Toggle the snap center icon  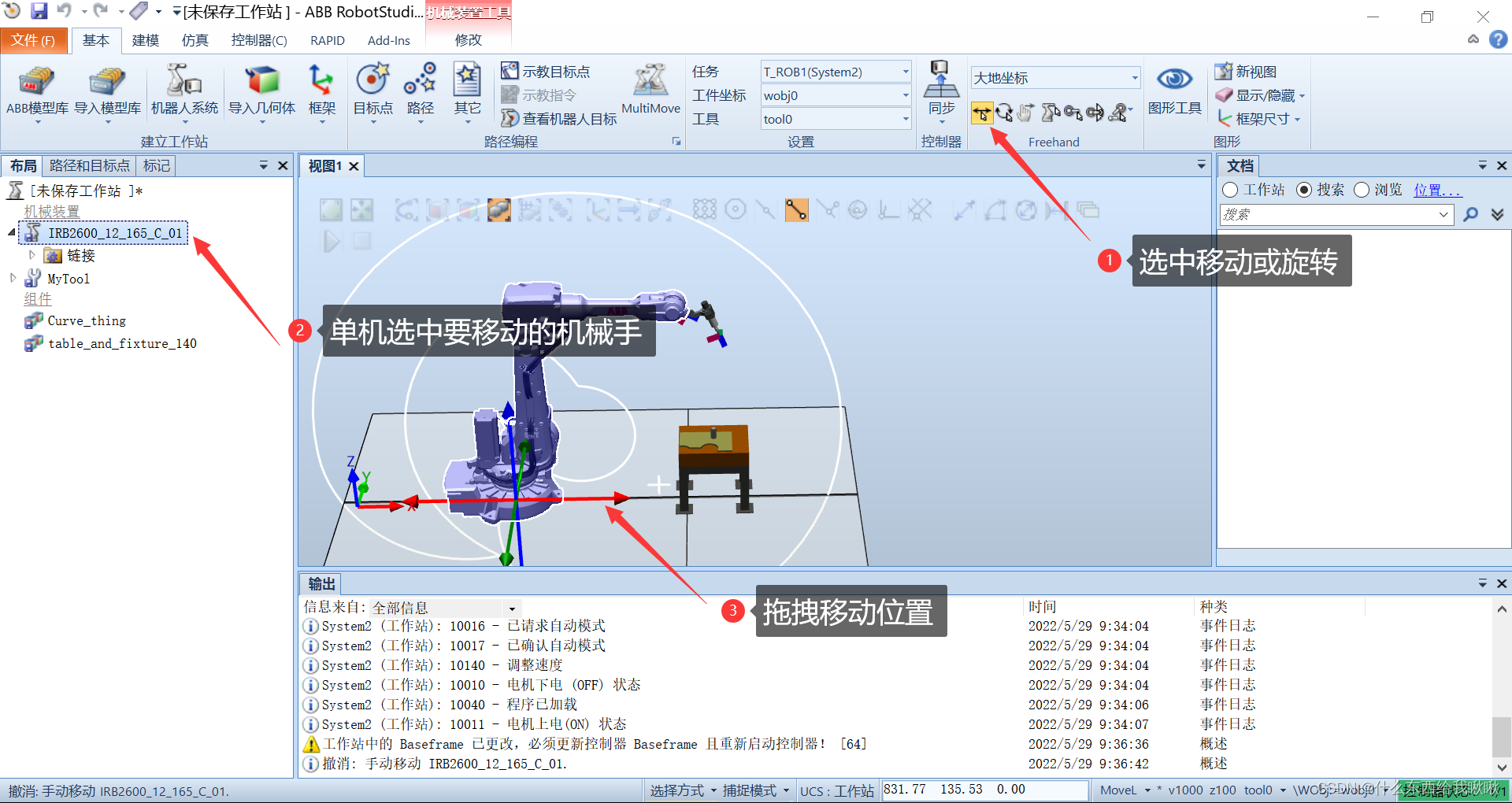coord(735,209)
